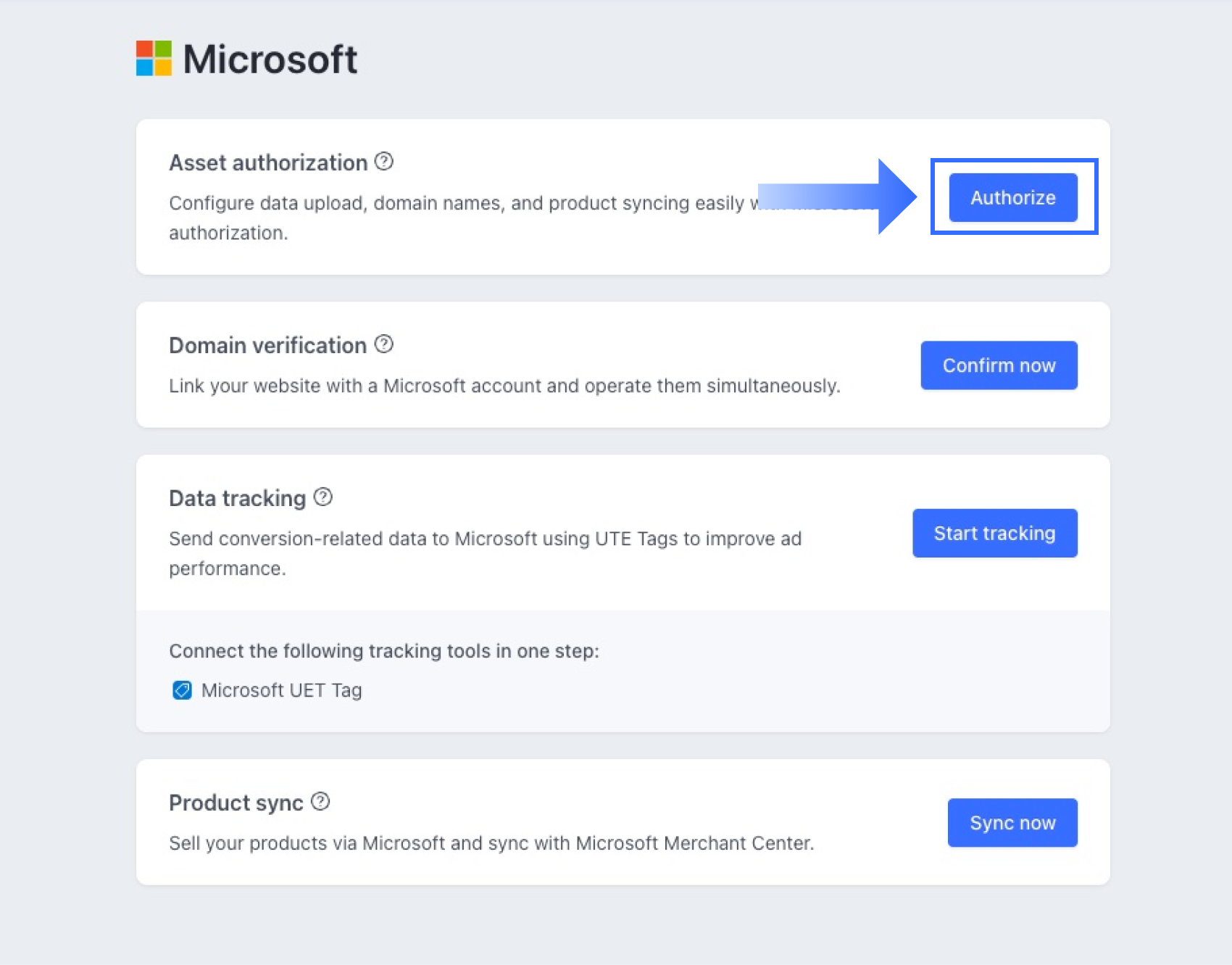
Task: Click the Data tracking question mark icon
Action: (x=323, y=497)
